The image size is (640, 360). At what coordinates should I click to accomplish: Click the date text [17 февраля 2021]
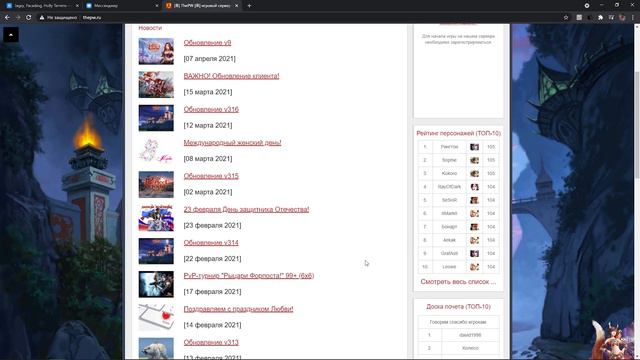tap(212, 292)
